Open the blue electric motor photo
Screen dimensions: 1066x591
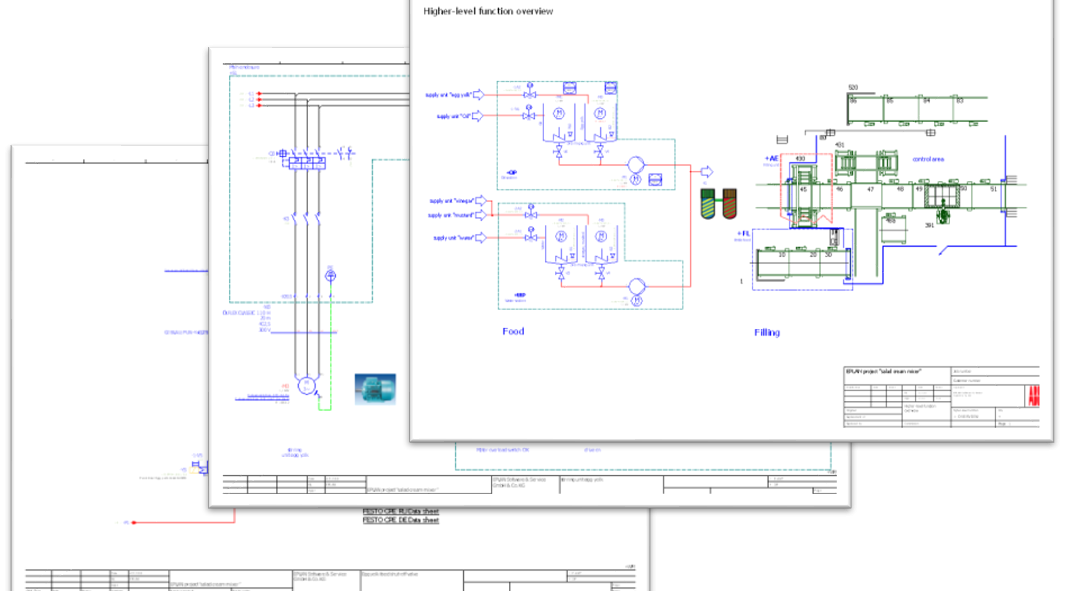click(375, 388)
